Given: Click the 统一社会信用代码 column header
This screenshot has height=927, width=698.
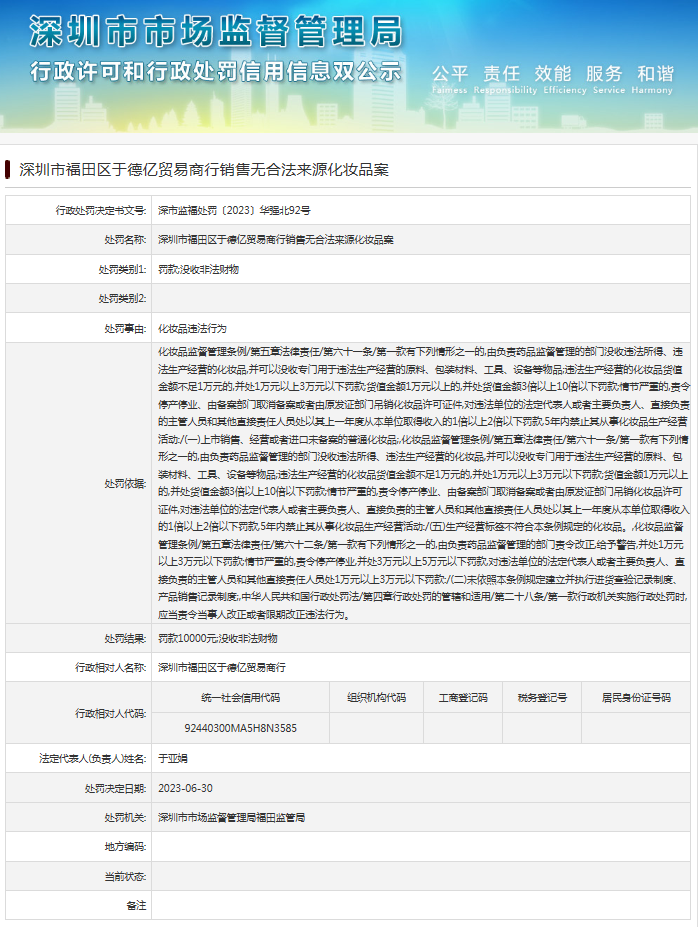Looking at the screenshot, I should (241, 698).
